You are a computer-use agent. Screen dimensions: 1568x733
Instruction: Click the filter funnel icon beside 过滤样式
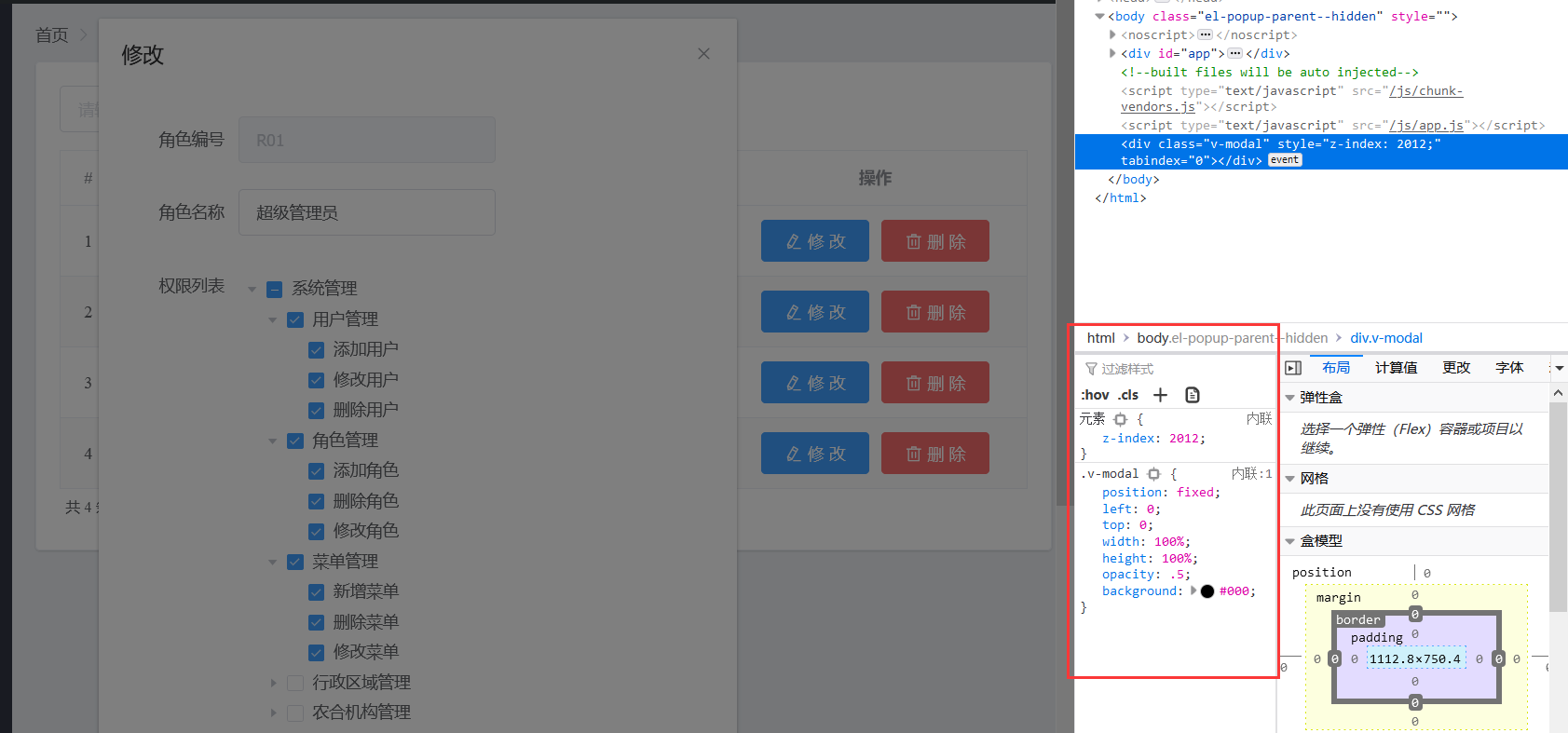1091,369
